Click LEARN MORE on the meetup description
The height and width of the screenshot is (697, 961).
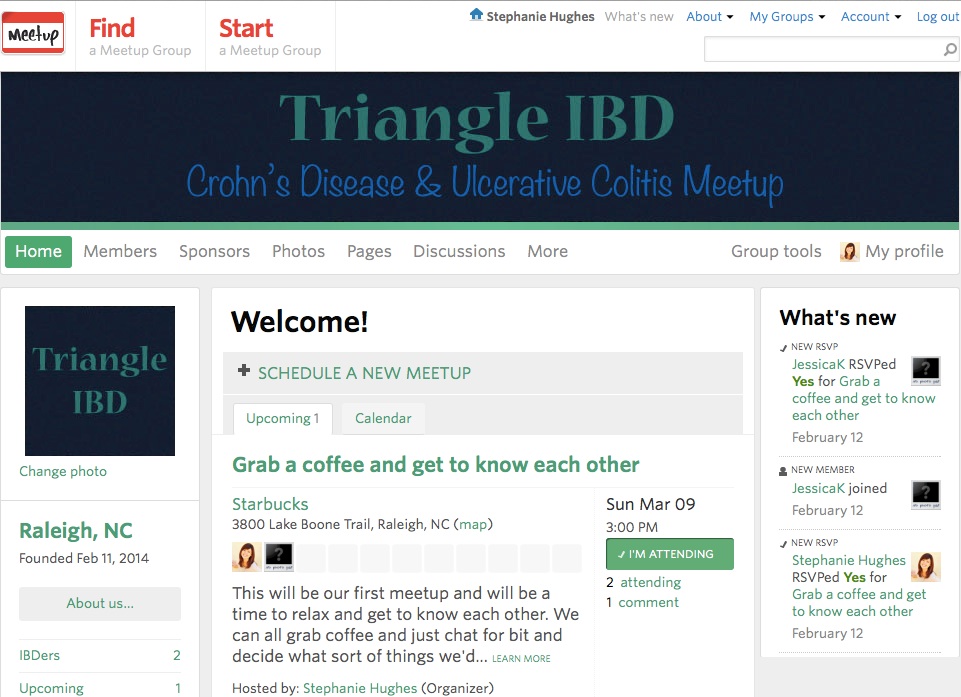click(x=520, y=657)
